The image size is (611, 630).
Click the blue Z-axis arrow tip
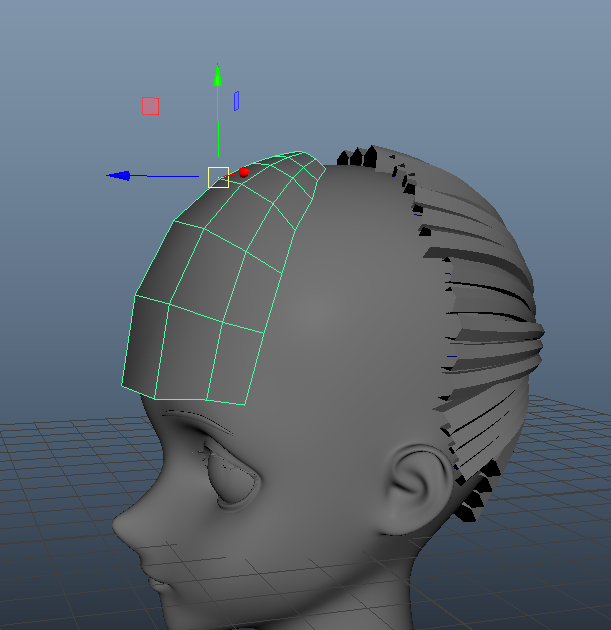click(119, 176)
